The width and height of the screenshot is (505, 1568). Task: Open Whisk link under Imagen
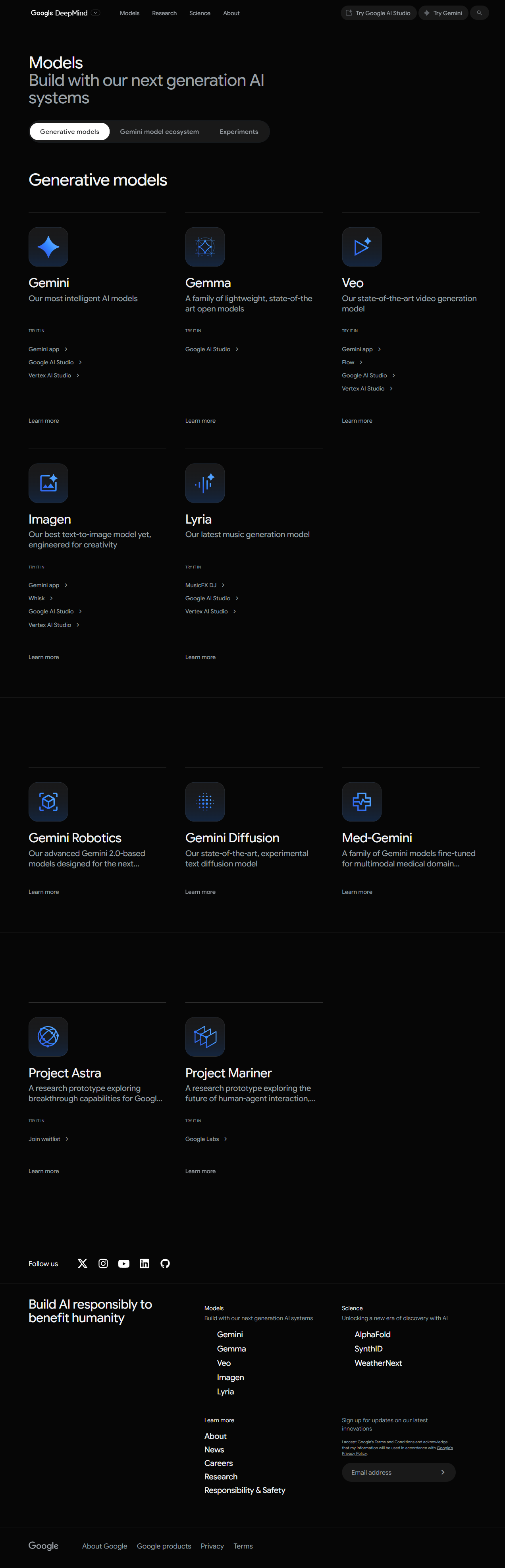37,598
